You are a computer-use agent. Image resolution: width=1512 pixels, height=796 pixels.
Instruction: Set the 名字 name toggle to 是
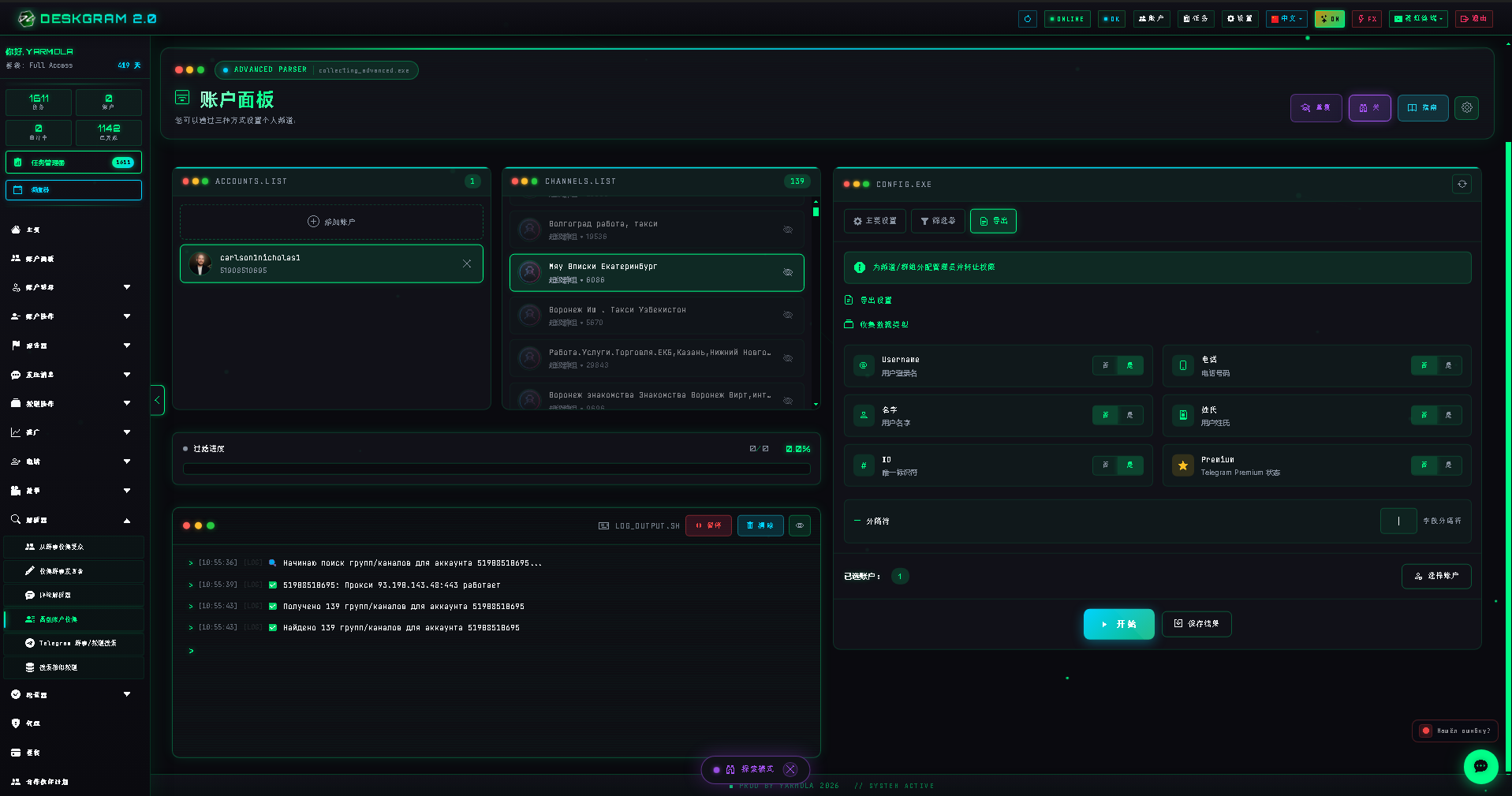1130,415
